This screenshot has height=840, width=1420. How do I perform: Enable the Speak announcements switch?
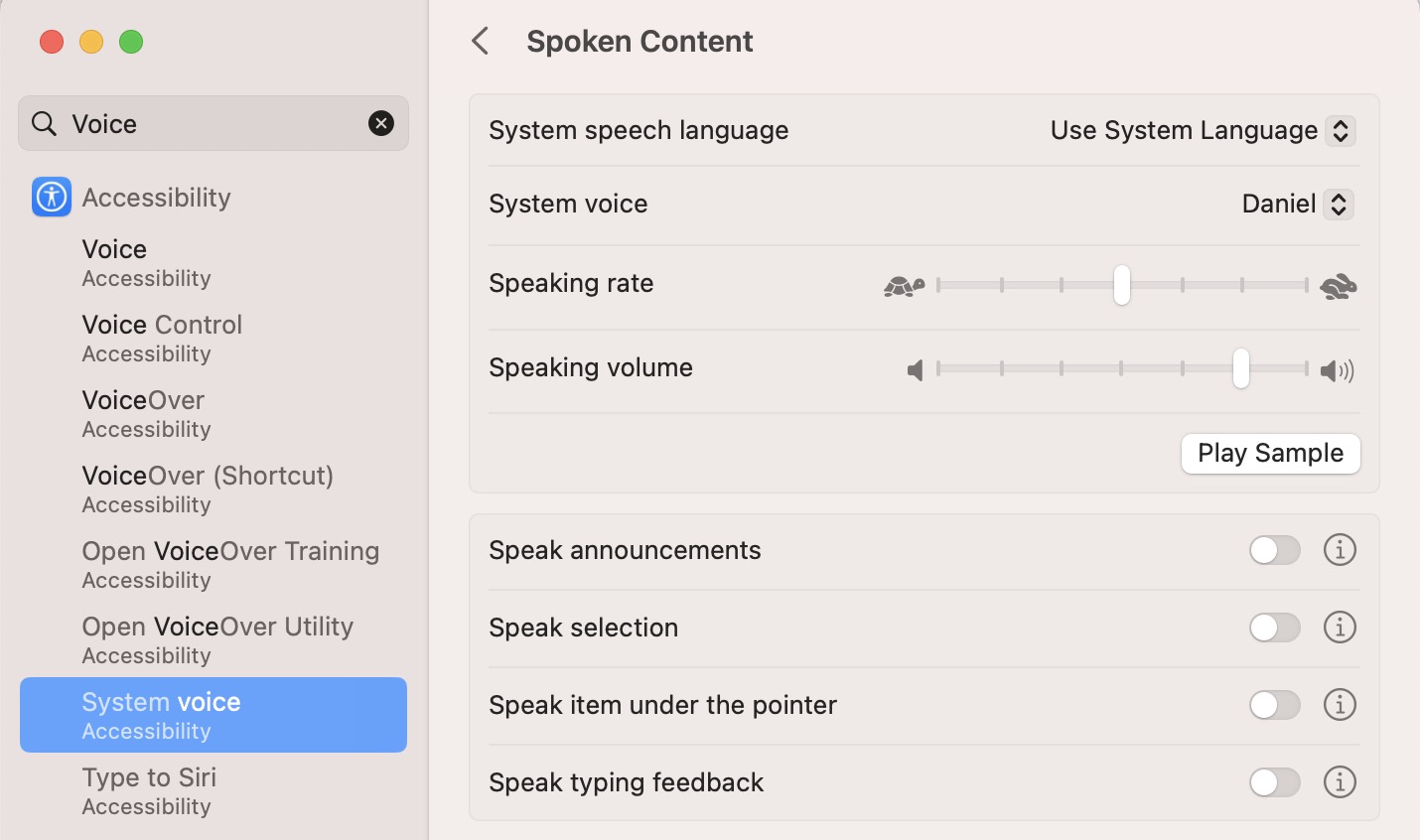coord(1274,550)
